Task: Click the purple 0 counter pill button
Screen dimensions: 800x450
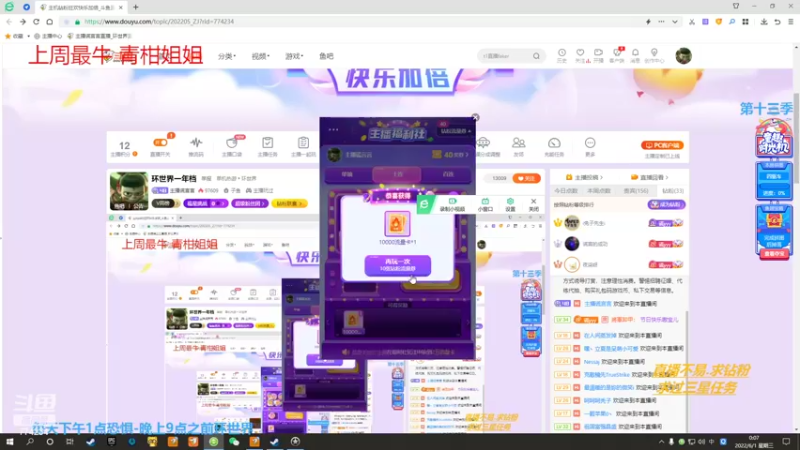Action: coord(205,204)
